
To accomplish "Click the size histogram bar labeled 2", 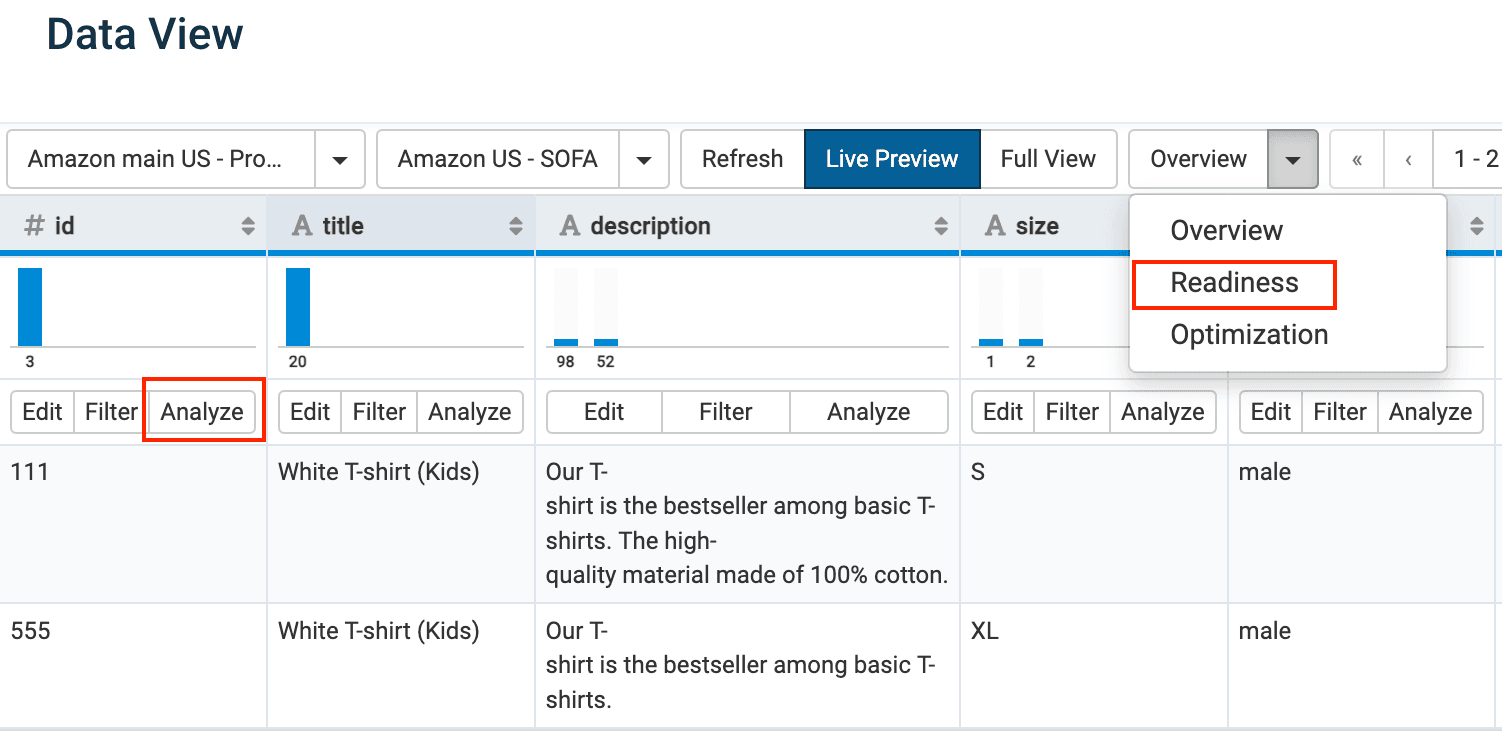I will click(x=1031, y=342).
